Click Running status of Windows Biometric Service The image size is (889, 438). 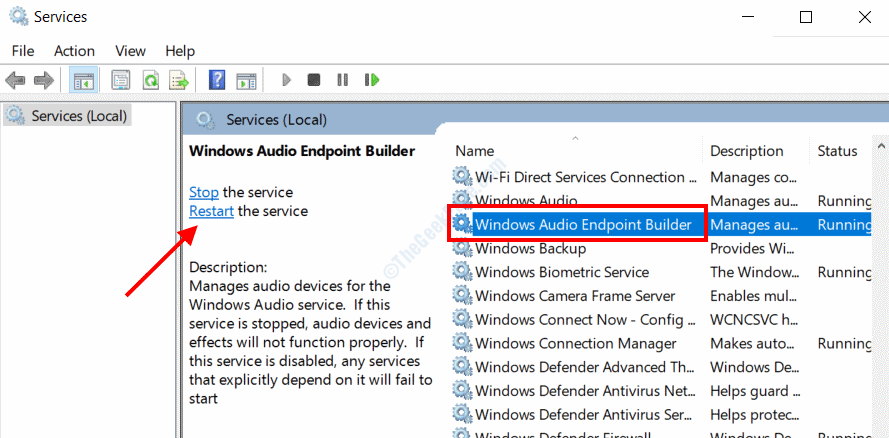click(x=845, y=272)
